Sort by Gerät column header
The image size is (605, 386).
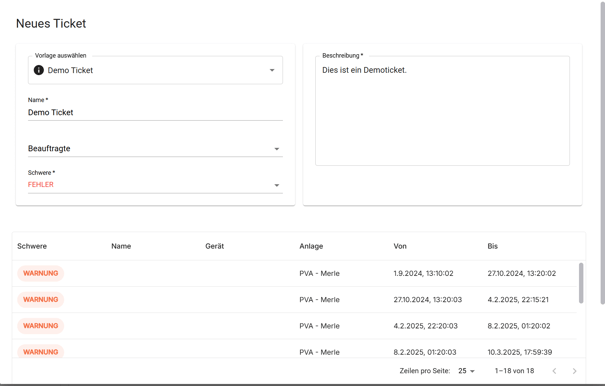[215, 246]
